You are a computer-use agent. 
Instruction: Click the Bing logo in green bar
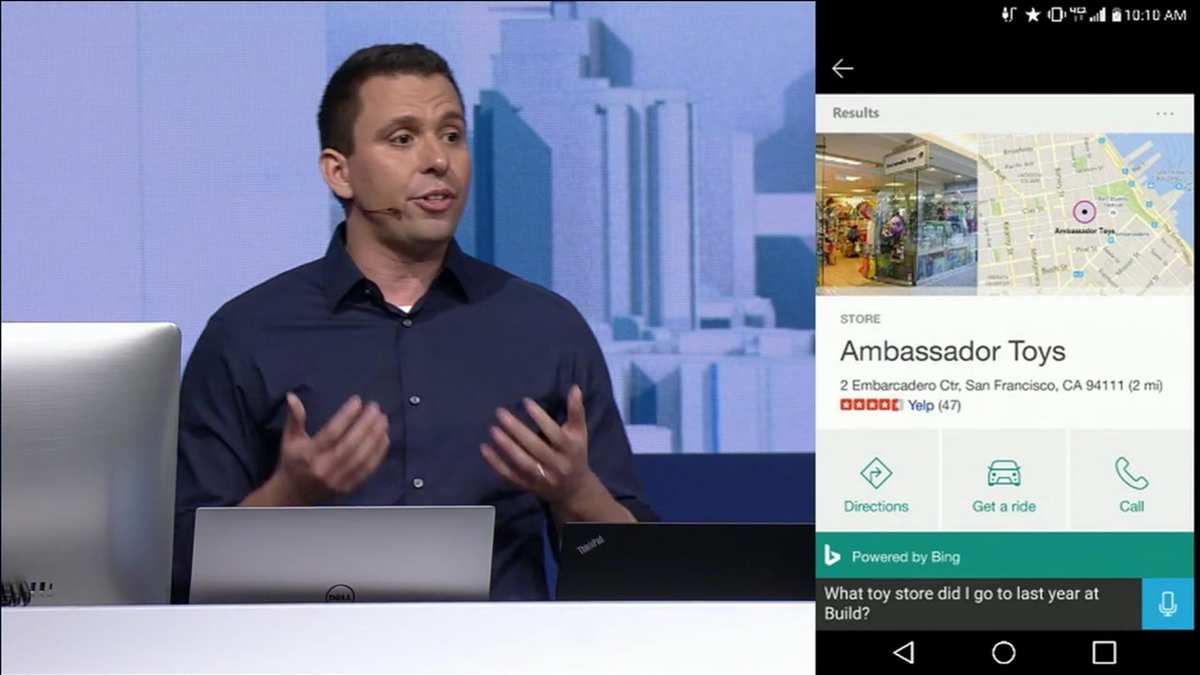832,556
